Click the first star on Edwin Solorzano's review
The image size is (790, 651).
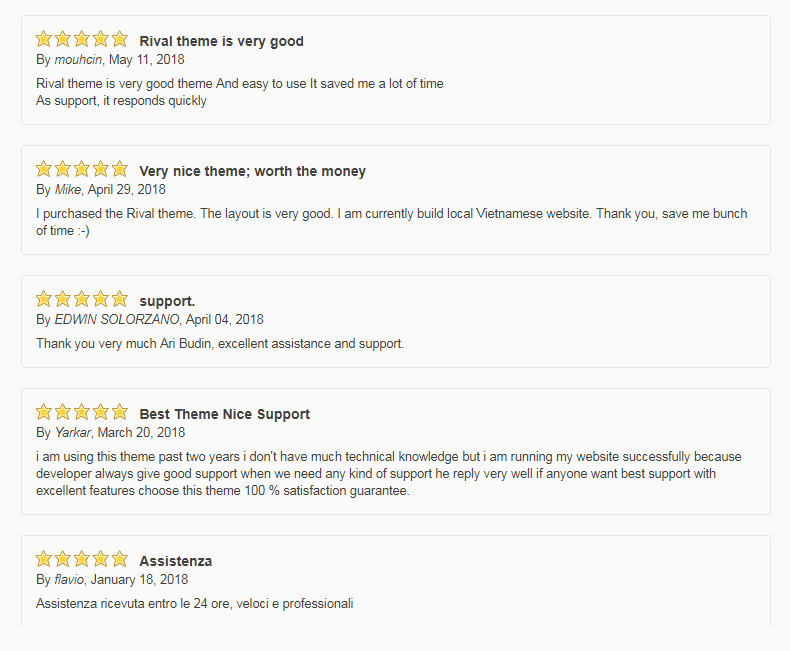(x=44, y=299)
